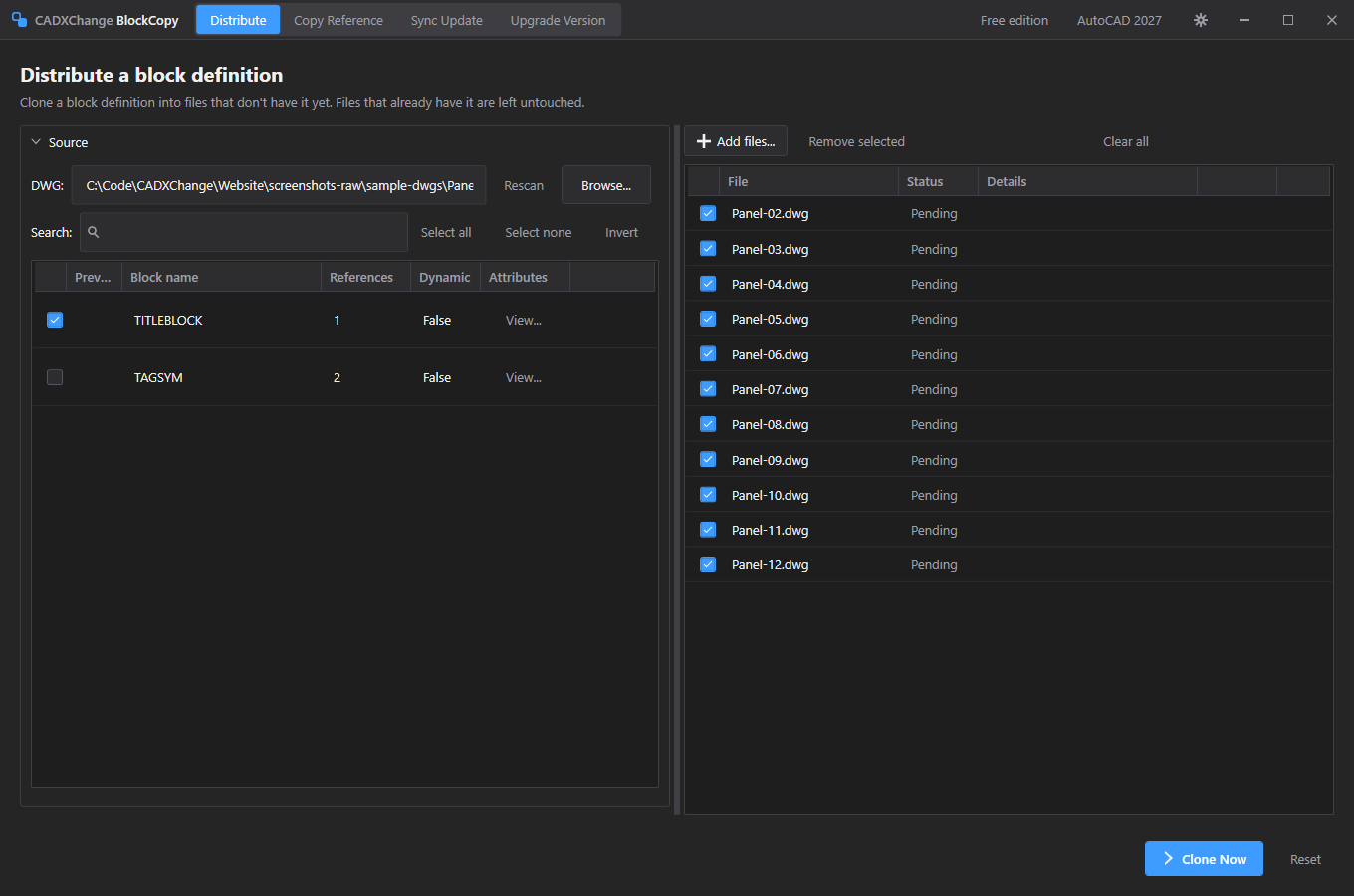Screen dimensions: 1354x896
Task: Click the AutoCAD 2027 version label
Action: pos(1119,20)
